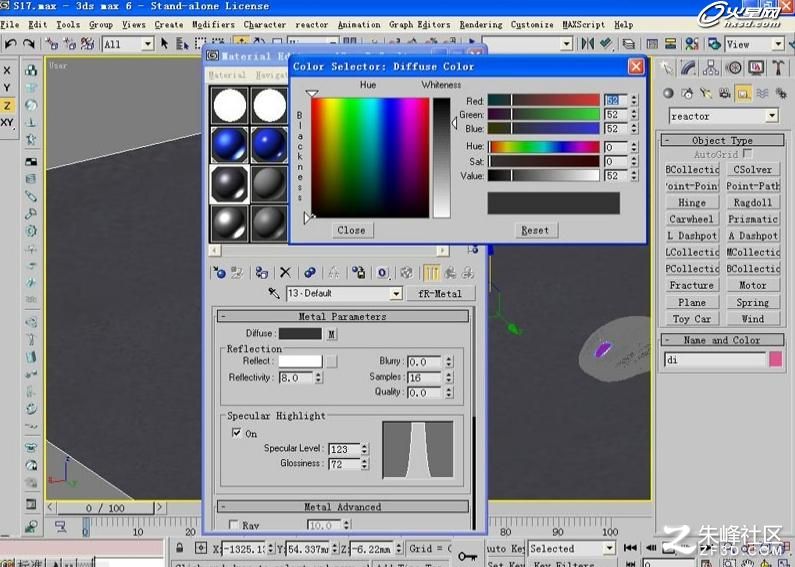Viewport: 795px width, 567px height.
Task: Select the XY plane constraint
Action: coord(7,123)
